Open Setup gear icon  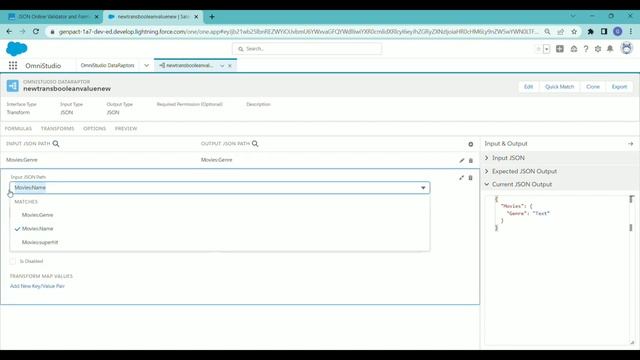[598, 49]
